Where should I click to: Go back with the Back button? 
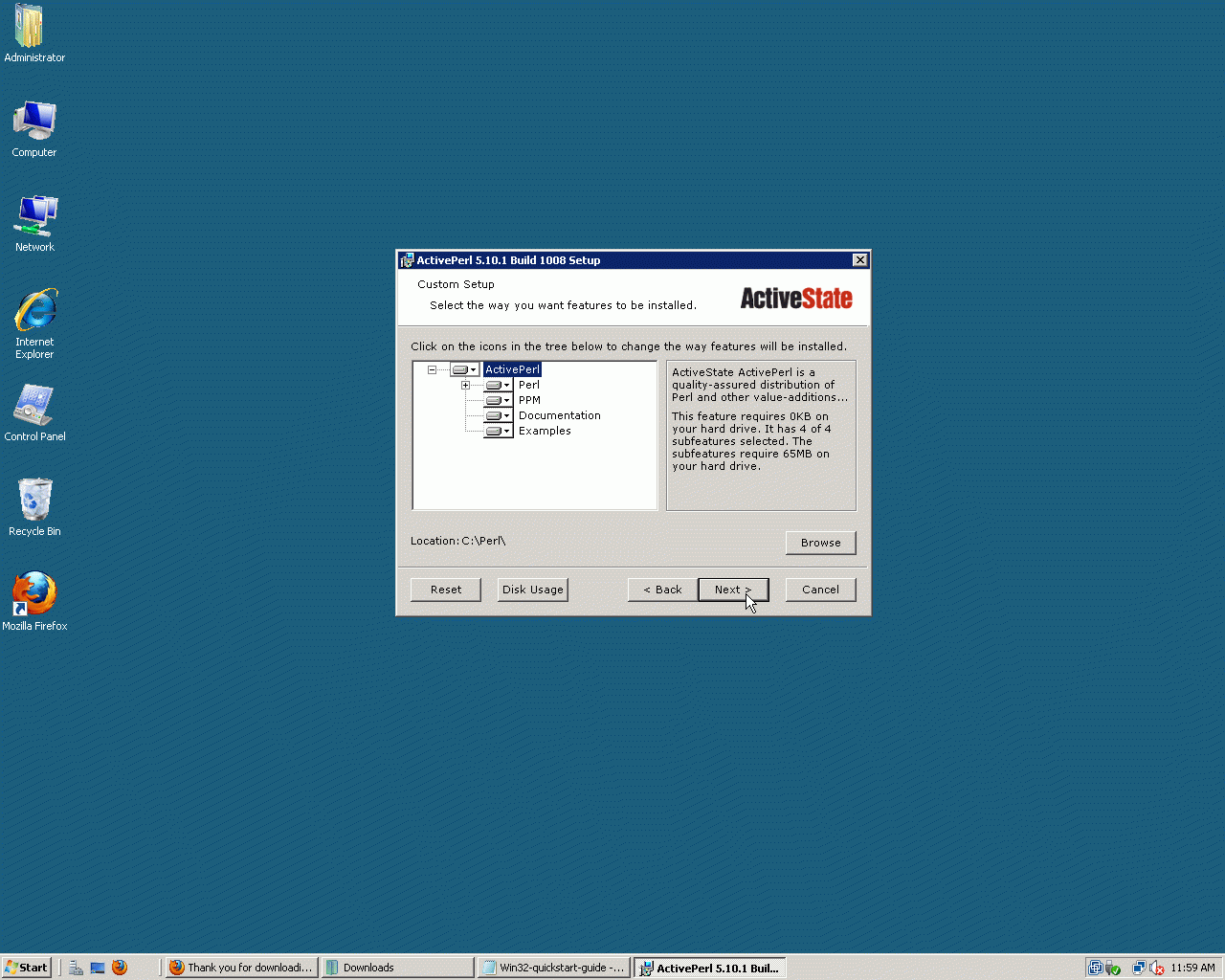(663, 590)
